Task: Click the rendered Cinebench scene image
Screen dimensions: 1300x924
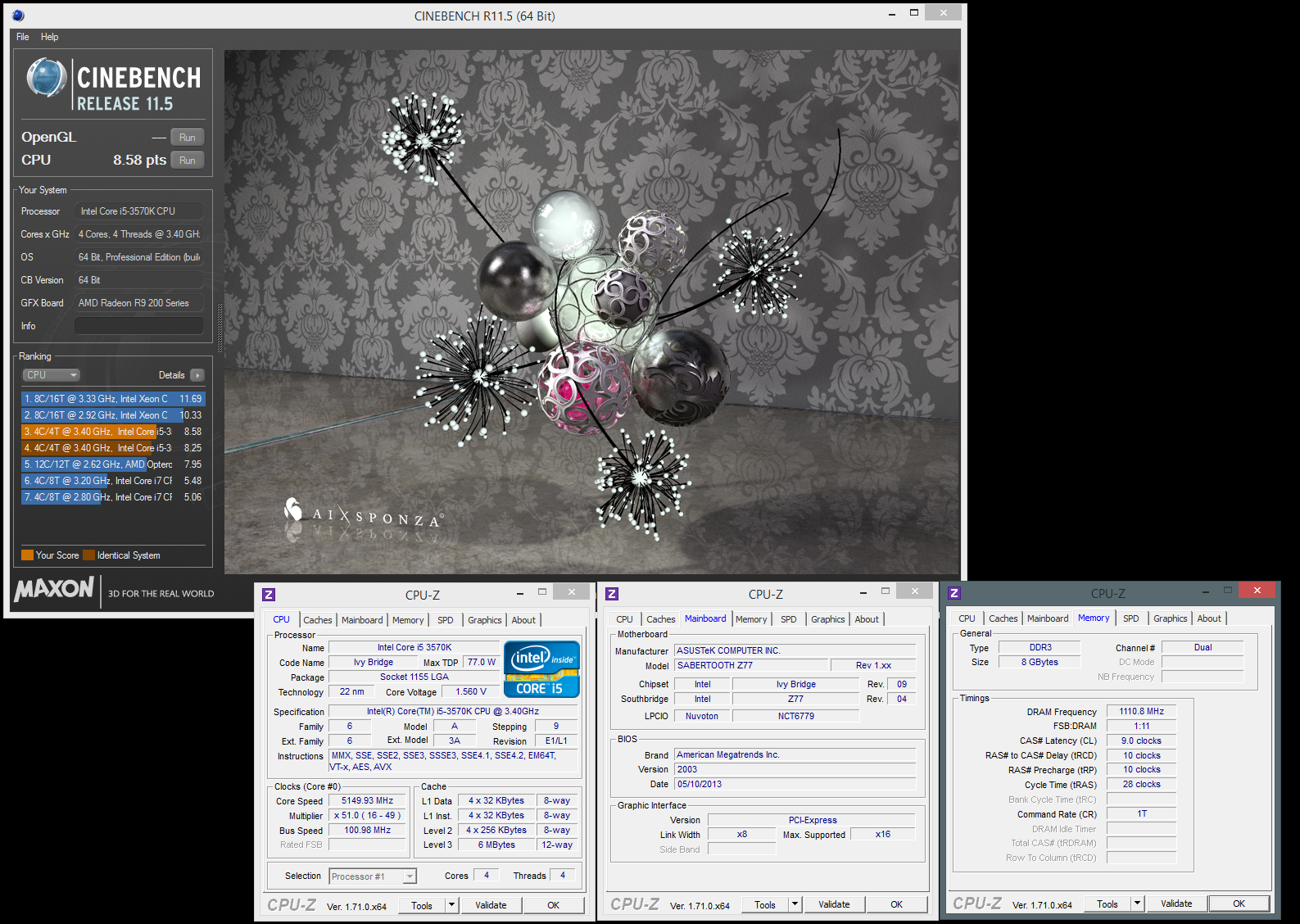Action: click(591, 311)
